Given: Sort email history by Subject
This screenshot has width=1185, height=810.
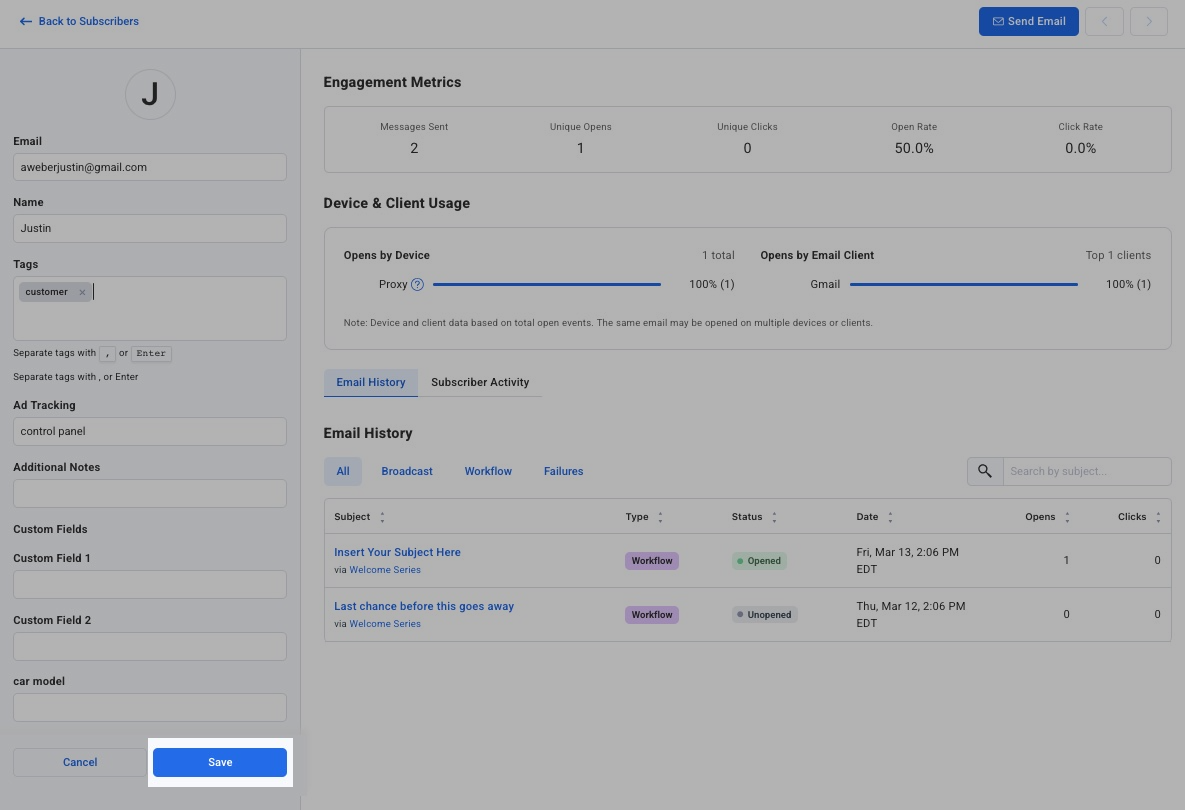Looking at the screenshot, I should (382, 517).
